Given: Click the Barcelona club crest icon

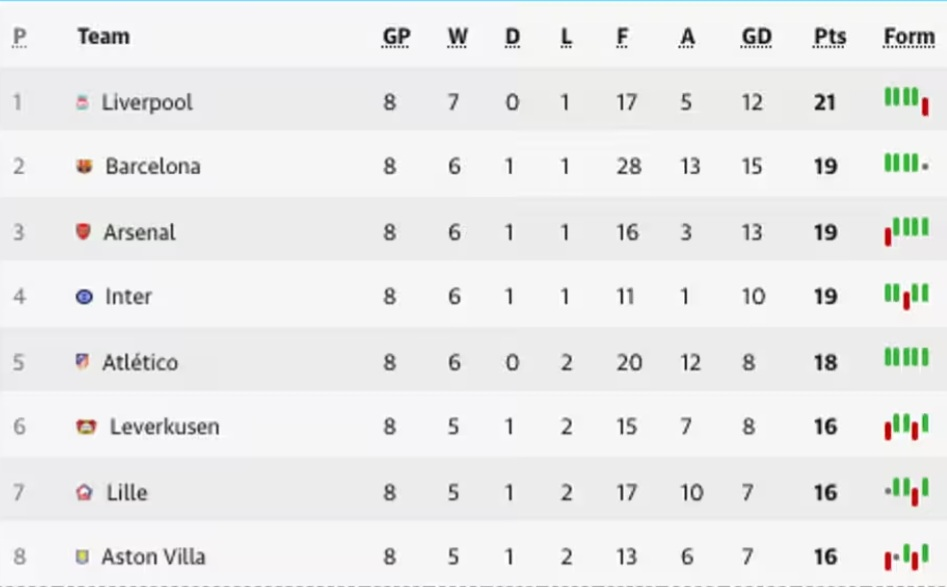Looking at the screenshot, I should [85, 166].
